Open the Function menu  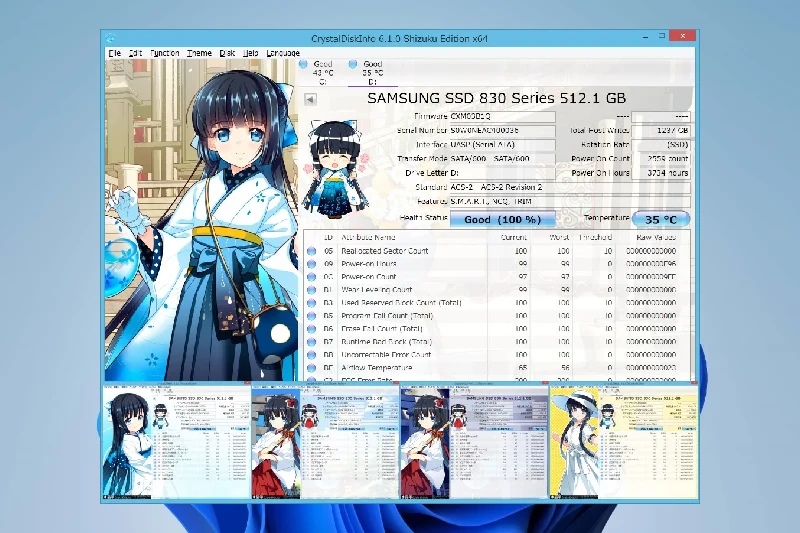(x=164, y=53)
